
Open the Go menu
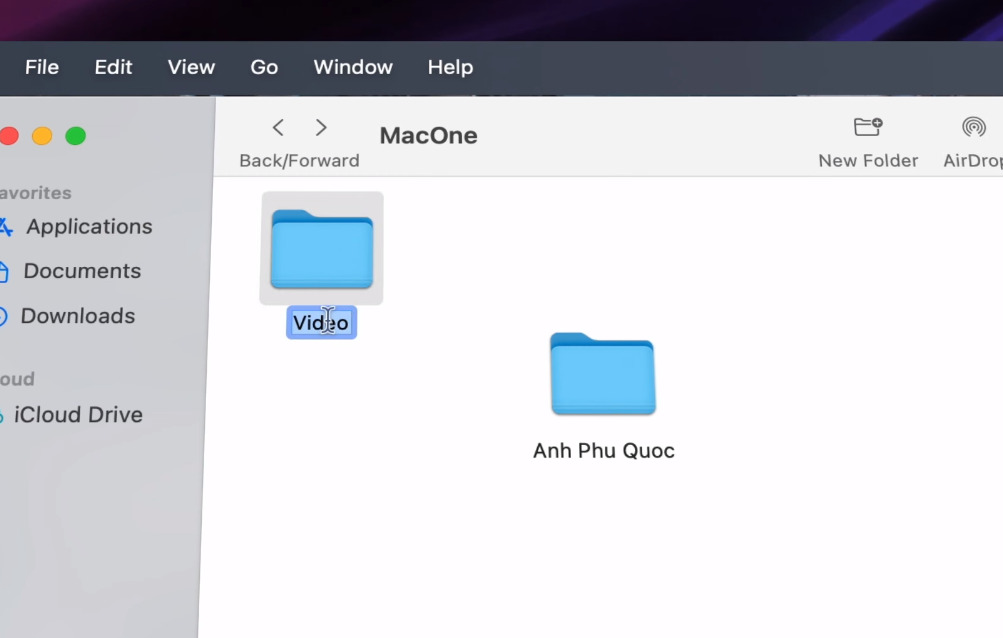[264, 67]
